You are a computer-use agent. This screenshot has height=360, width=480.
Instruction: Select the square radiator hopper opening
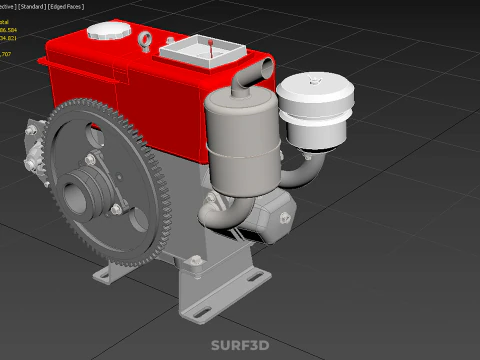[203, 51]
